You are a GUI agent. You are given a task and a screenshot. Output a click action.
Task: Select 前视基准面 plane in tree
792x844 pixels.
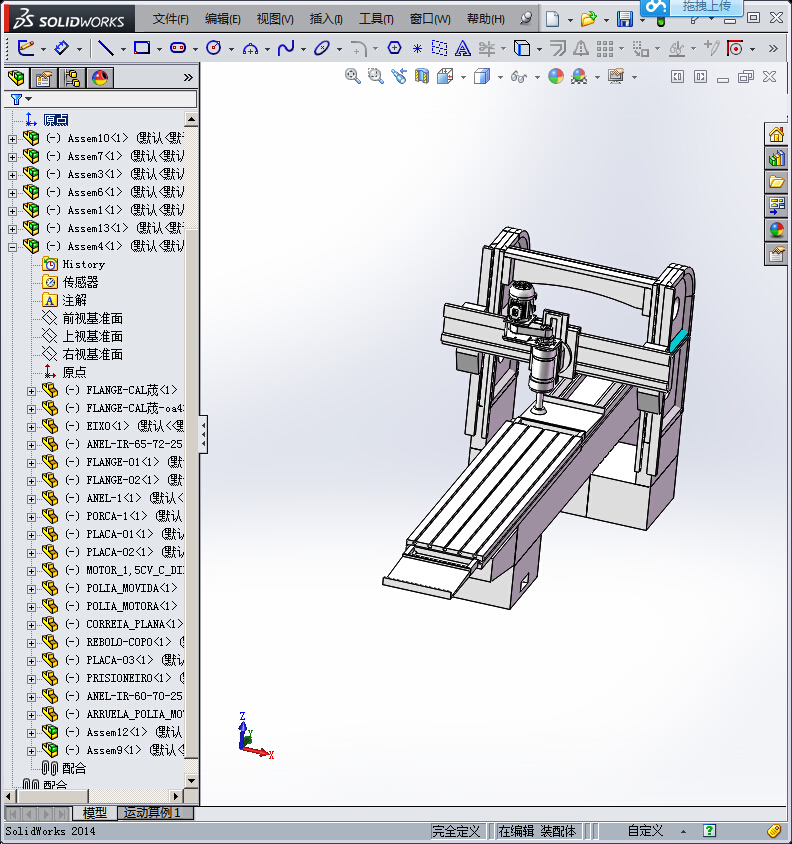93,318
